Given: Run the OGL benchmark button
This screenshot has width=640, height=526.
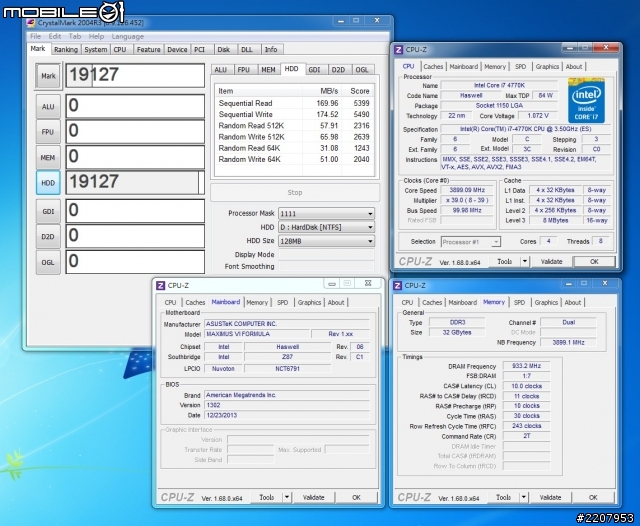Looking at the screenshot, I should [x=48, y=262].
